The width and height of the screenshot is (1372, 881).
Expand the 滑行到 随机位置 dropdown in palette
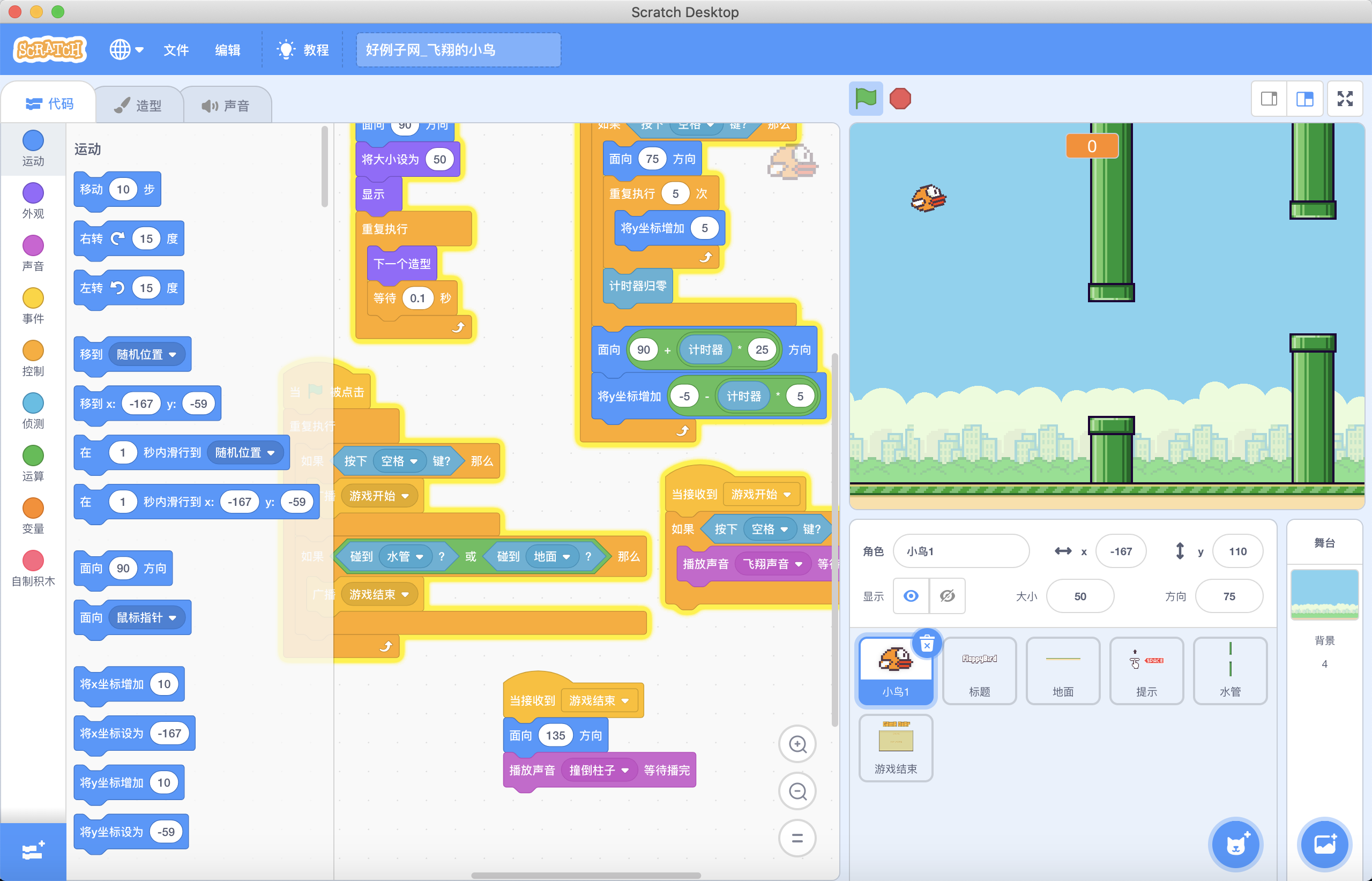[245, 452]
